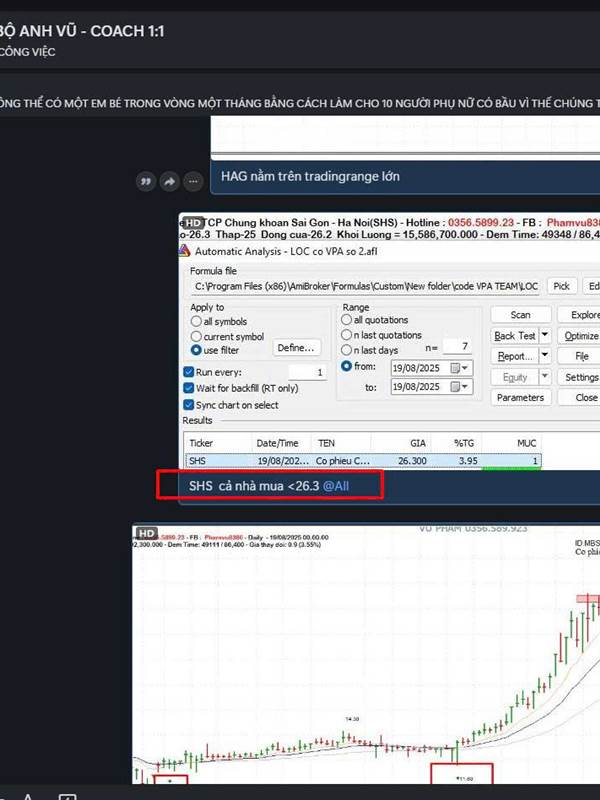Click the CÔNG VIỆC label under group title
Viewport: 600px width, 800px height.
point(28,52)
